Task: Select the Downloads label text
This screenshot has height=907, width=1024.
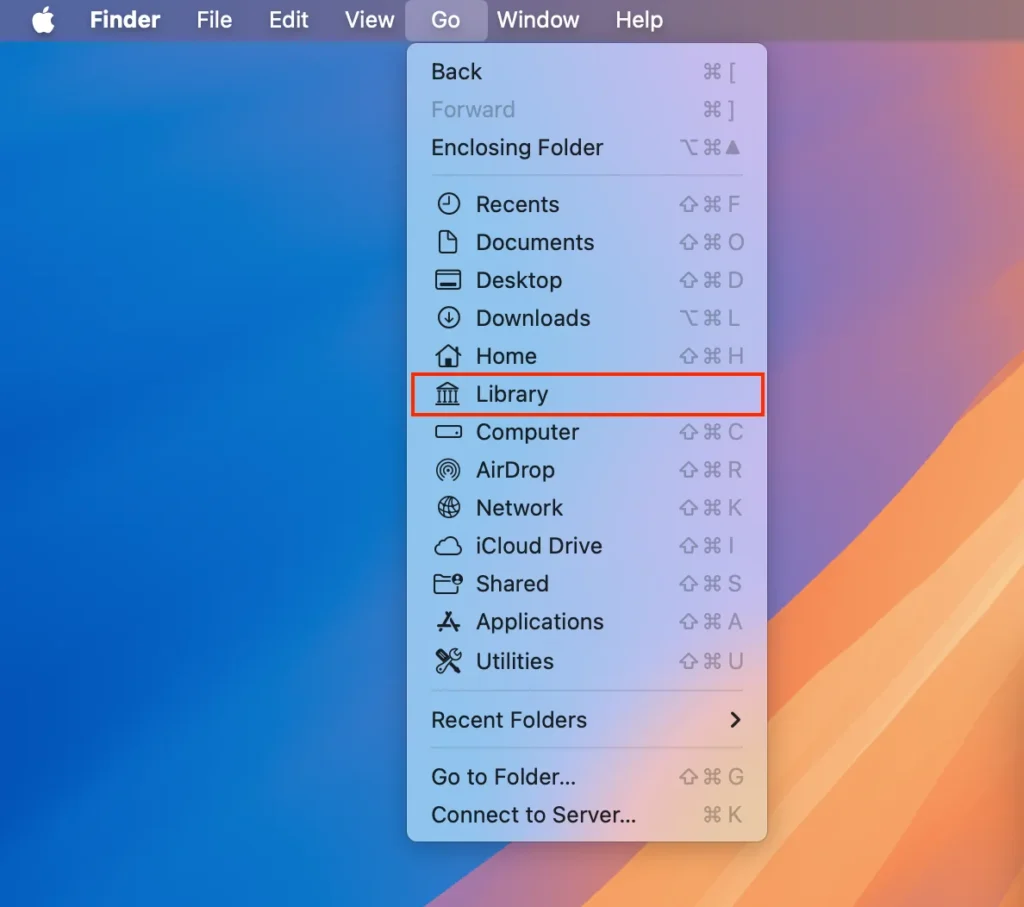Action: [533, 318]
